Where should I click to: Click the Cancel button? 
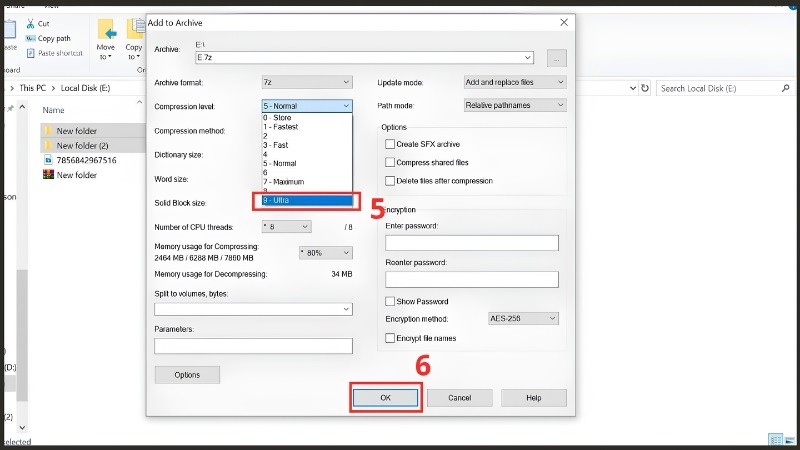[460, 398]
